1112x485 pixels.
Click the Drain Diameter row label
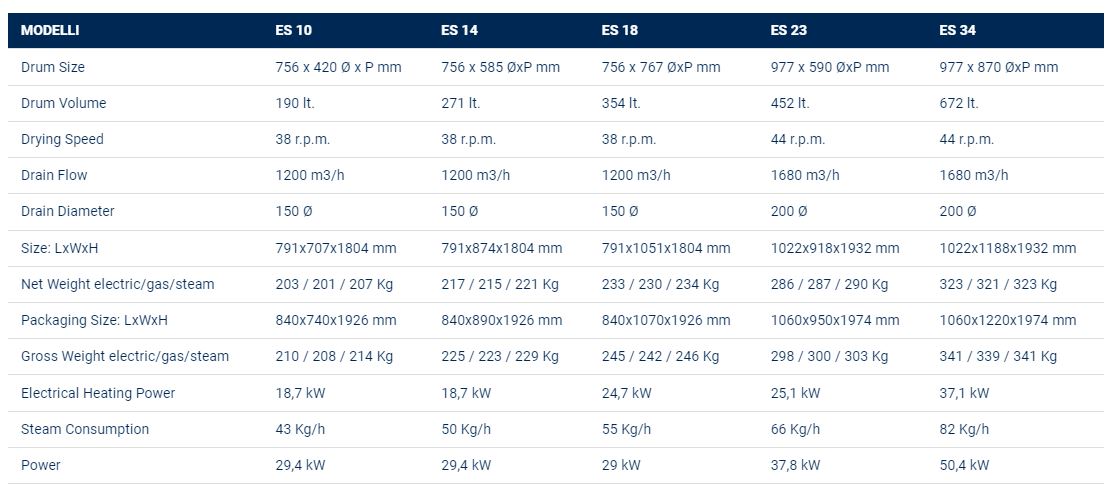pyautogui.click(x=68, y=211)
